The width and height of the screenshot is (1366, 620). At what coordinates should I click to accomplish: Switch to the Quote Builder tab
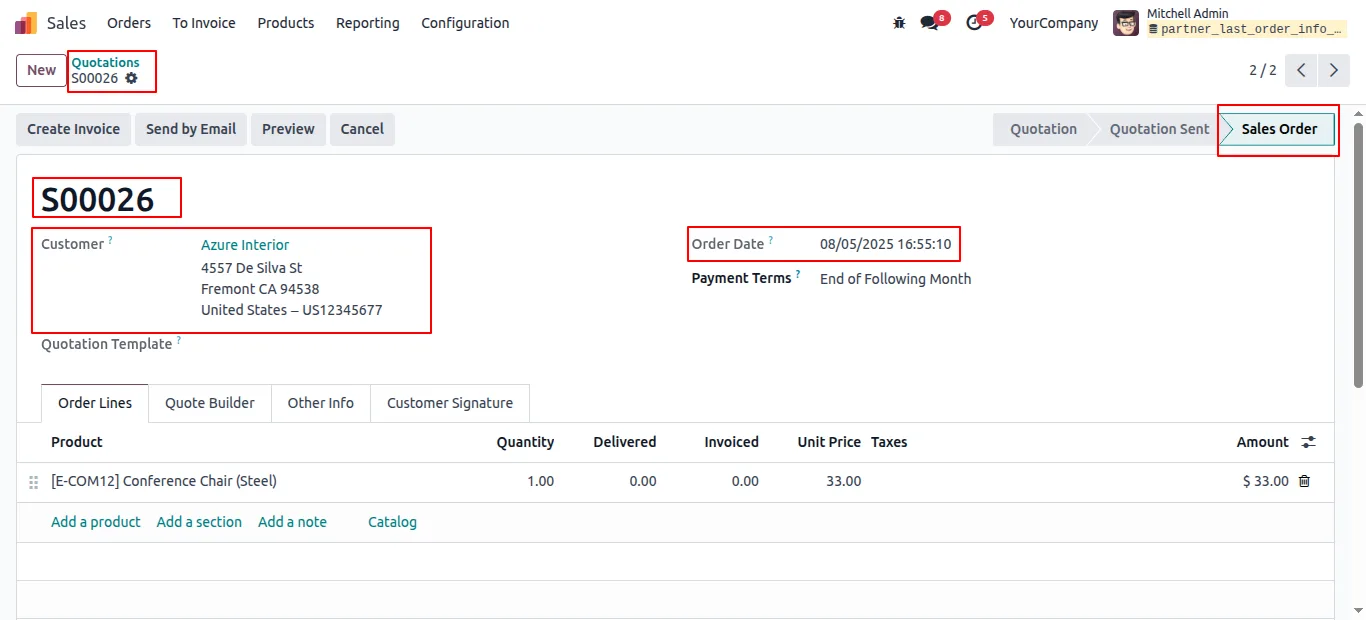pos(210,403)
